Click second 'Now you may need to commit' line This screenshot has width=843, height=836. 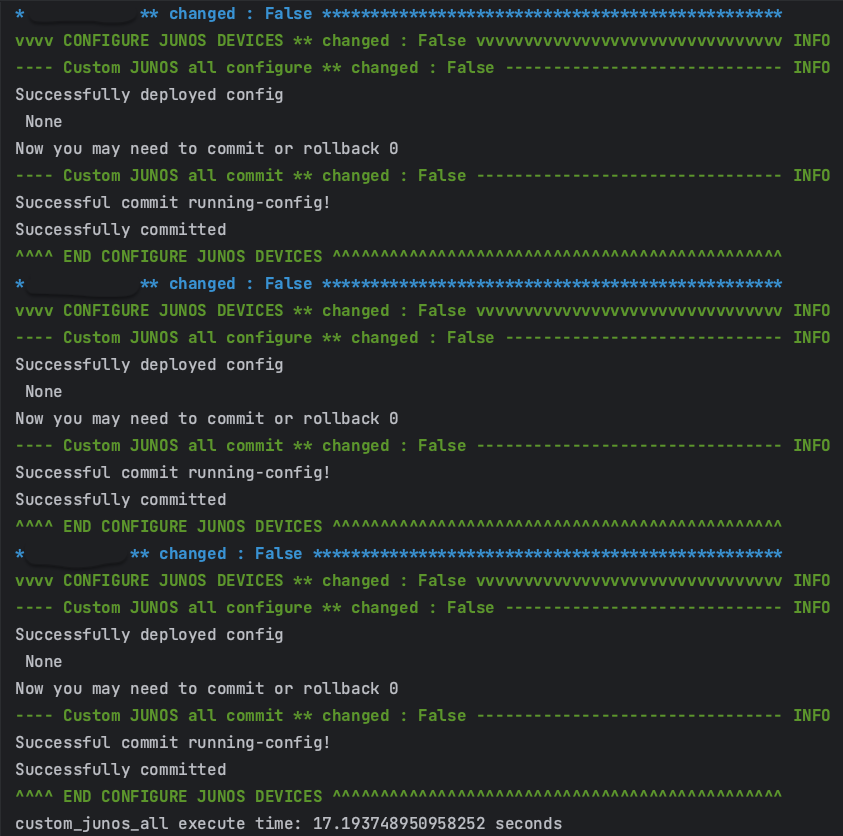[206, 419]
